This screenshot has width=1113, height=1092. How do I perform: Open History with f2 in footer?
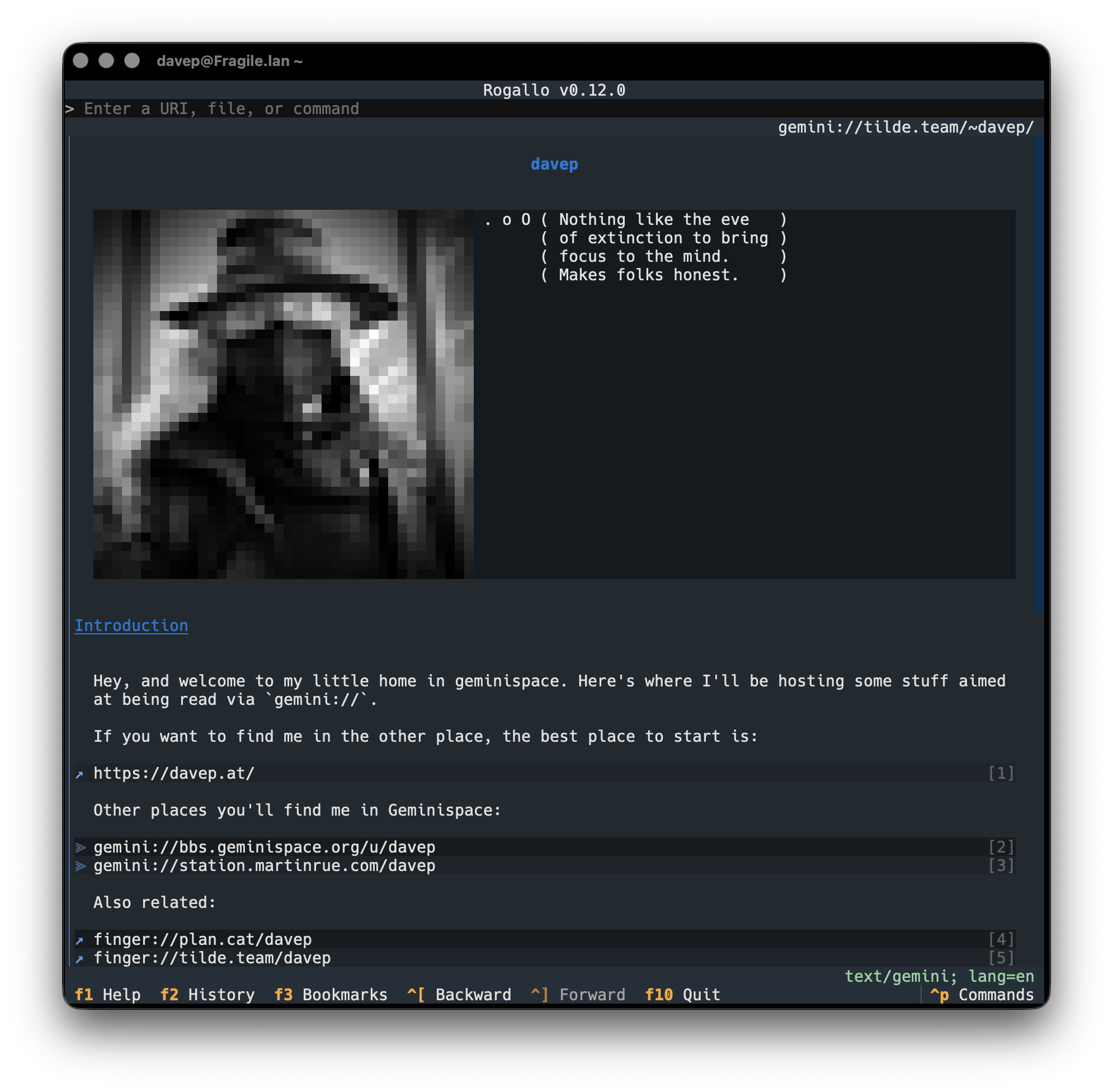pos(207,994)
